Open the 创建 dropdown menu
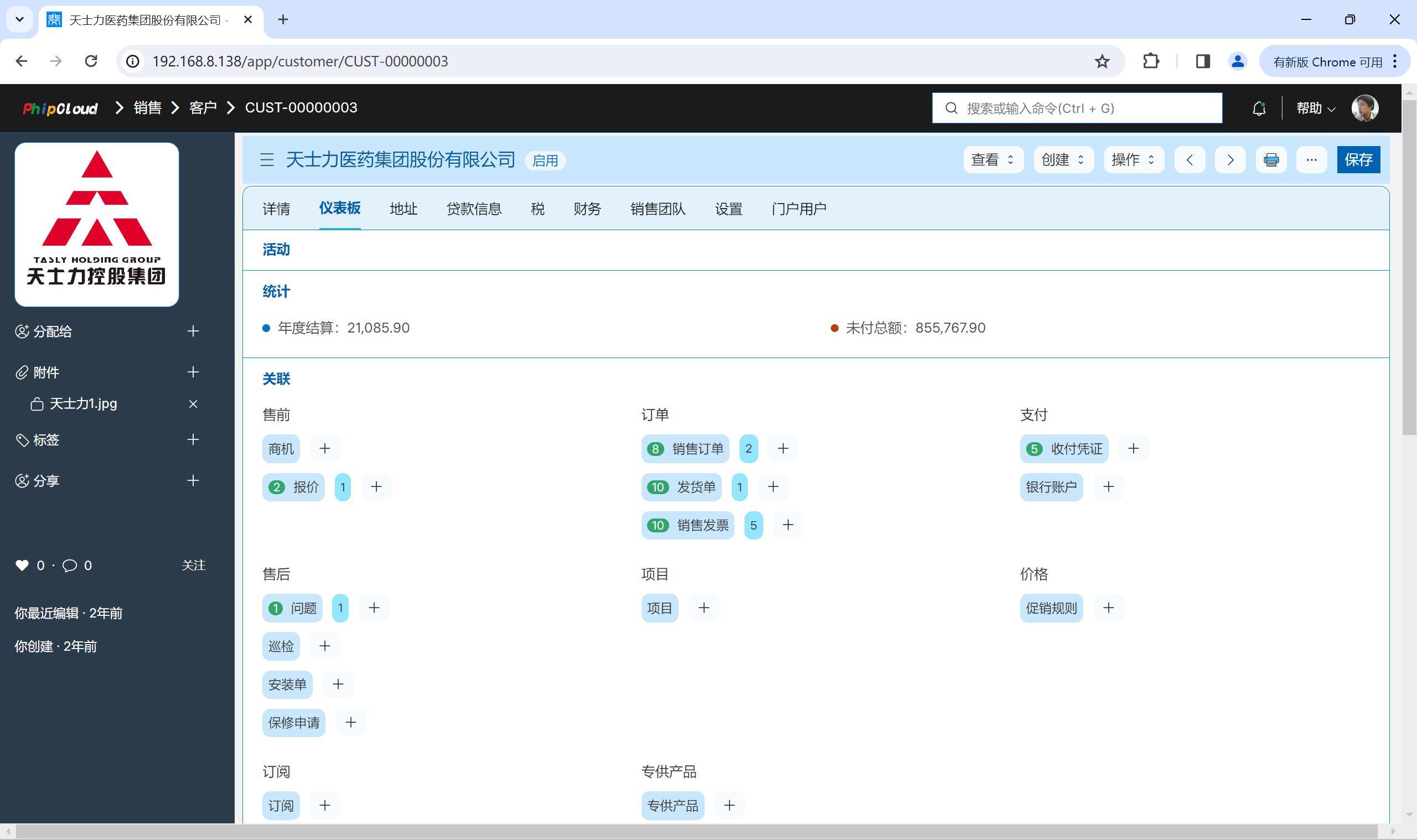This screenshot has width=1417, height=840. coord(1063,159)
